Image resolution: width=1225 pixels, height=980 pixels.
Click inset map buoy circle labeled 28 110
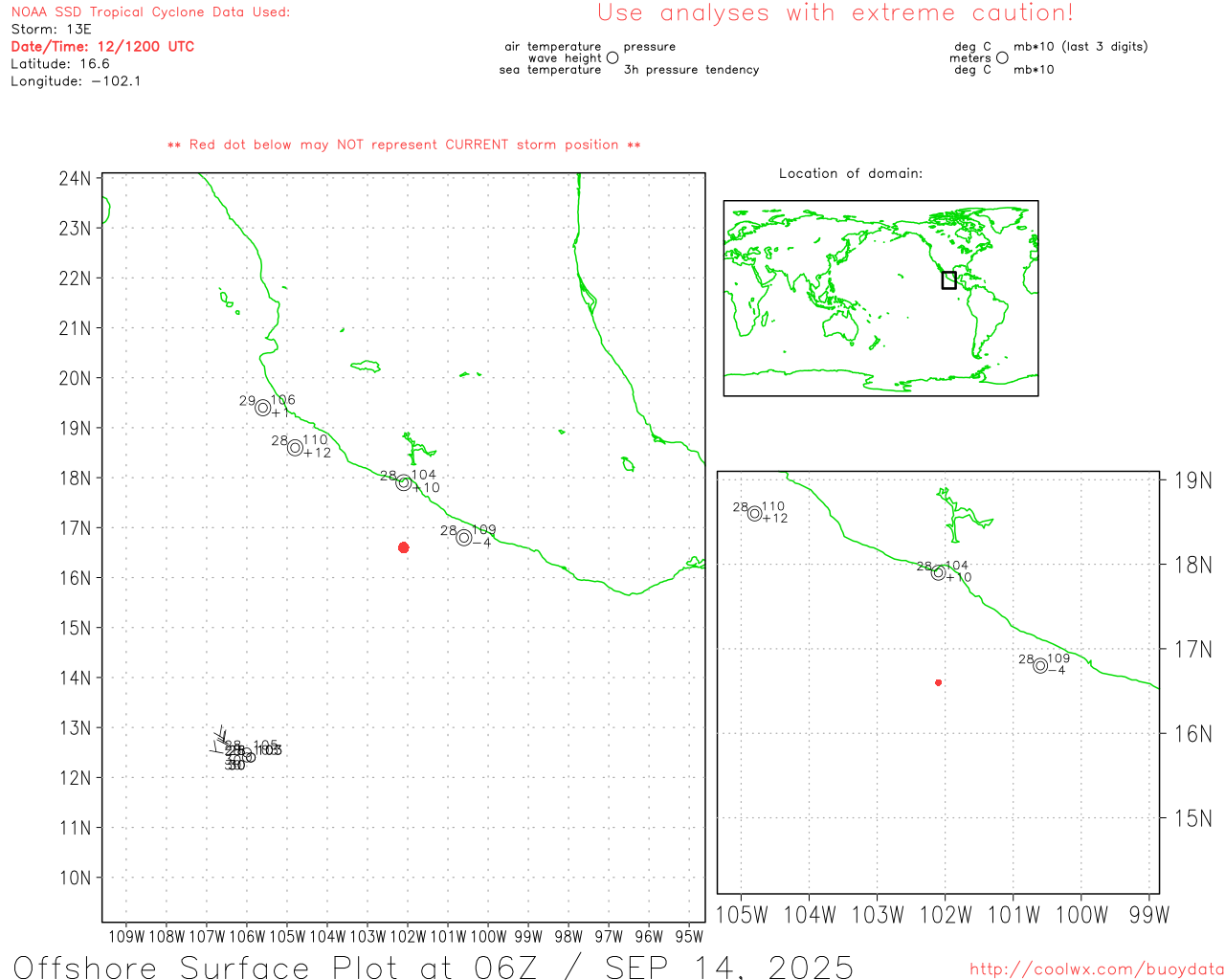click(754, 514)
